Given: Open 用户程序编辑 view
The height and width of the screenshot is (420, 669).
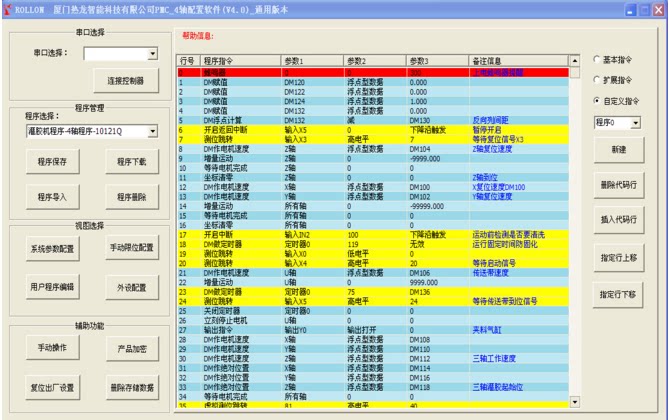Looking at the screenshot, I should pyautogui.click(x=52, y=286).
